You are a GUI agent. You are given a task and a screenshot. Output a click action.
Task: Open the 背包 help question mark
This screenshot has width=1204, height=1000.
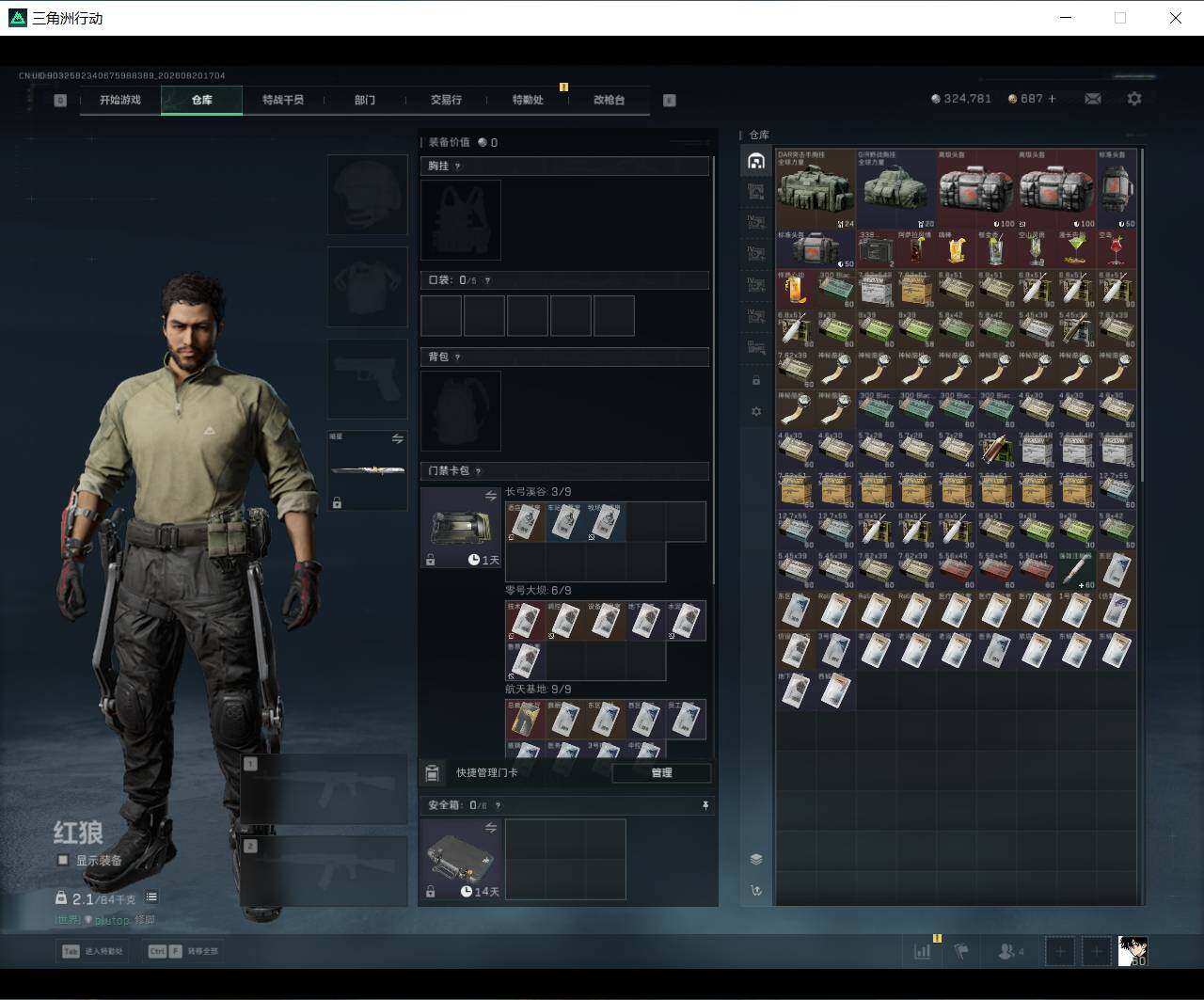(x=458, y=357)
